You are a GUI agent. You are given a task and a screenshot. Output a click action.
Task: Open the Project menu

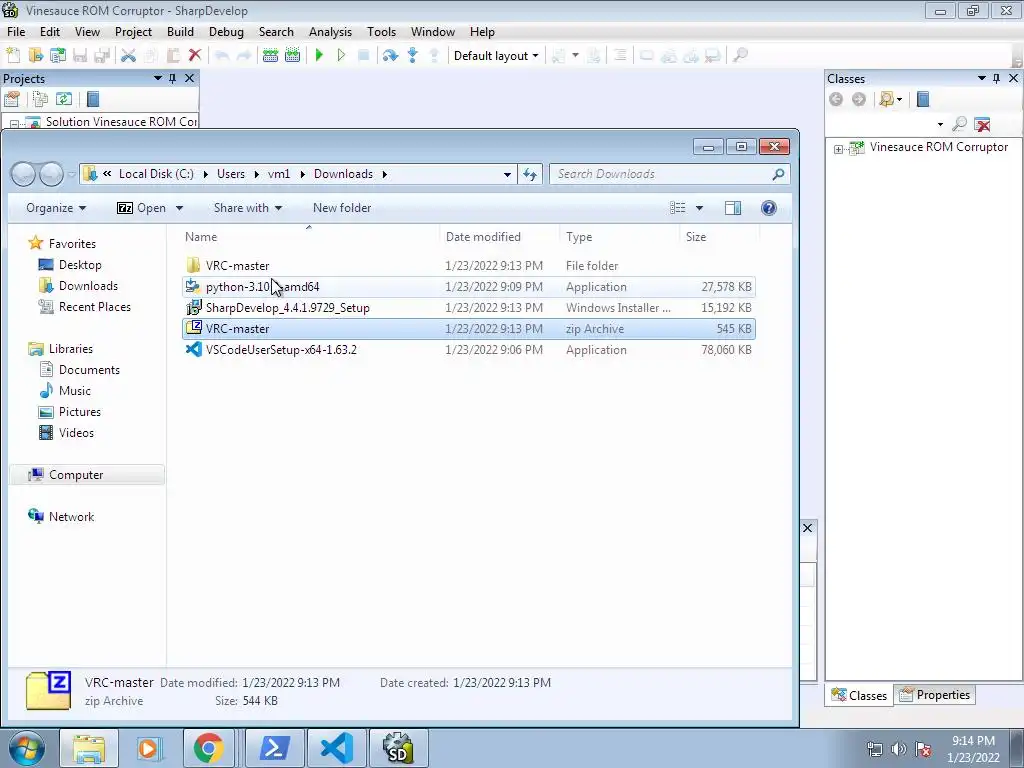click(x=133, y=32)
